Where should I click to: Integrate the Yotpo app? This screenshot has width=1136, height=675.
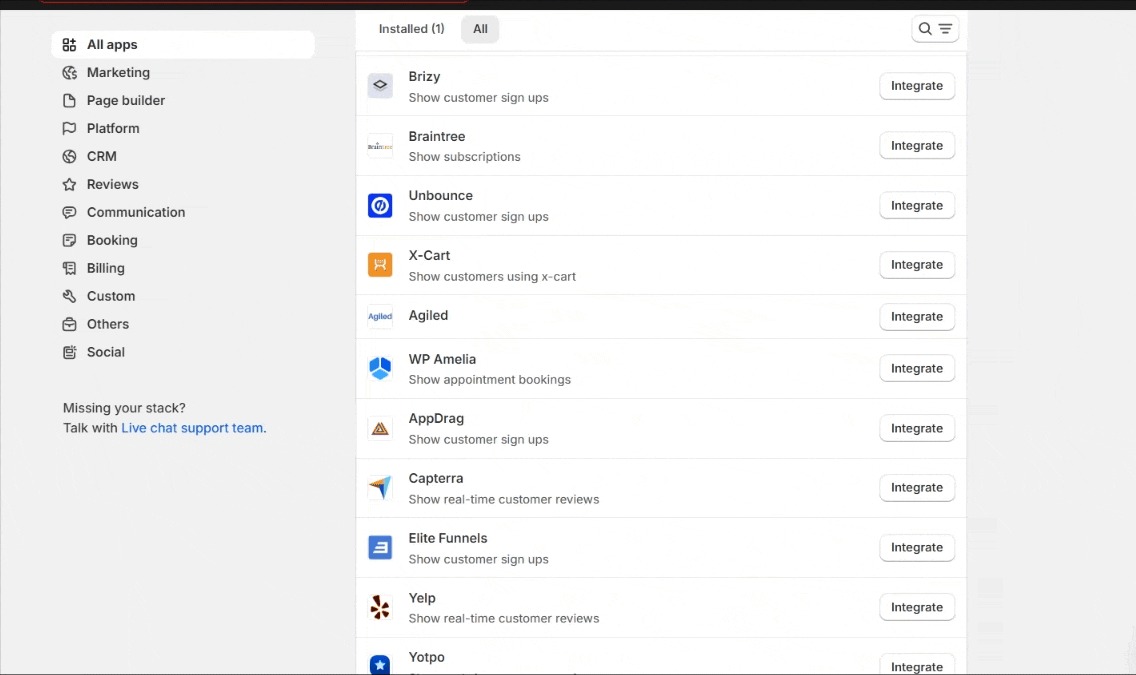click(916, 665)
